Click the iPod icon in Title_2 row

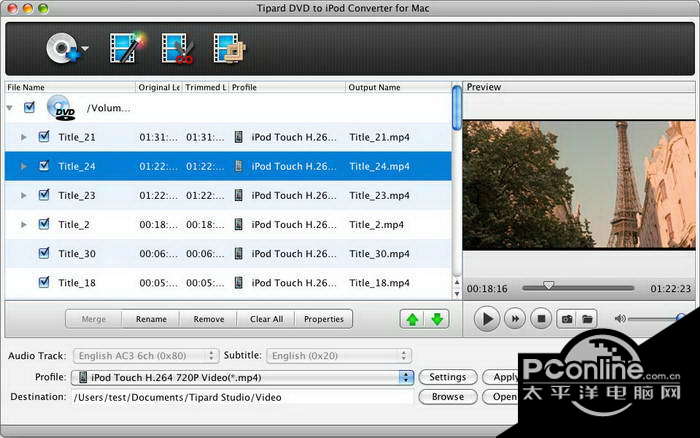239,224
